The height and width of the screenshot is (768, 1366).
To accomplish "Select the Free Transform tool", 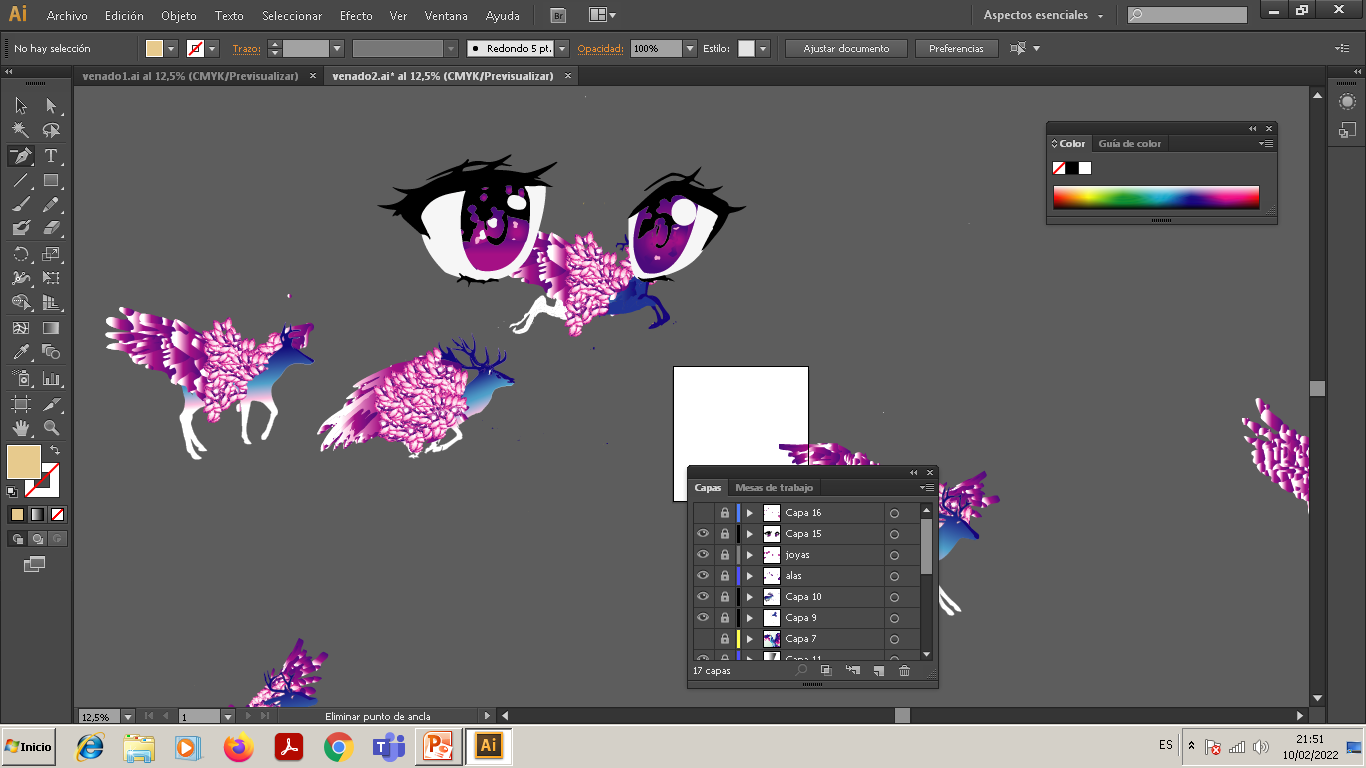I will click(51, 278).
